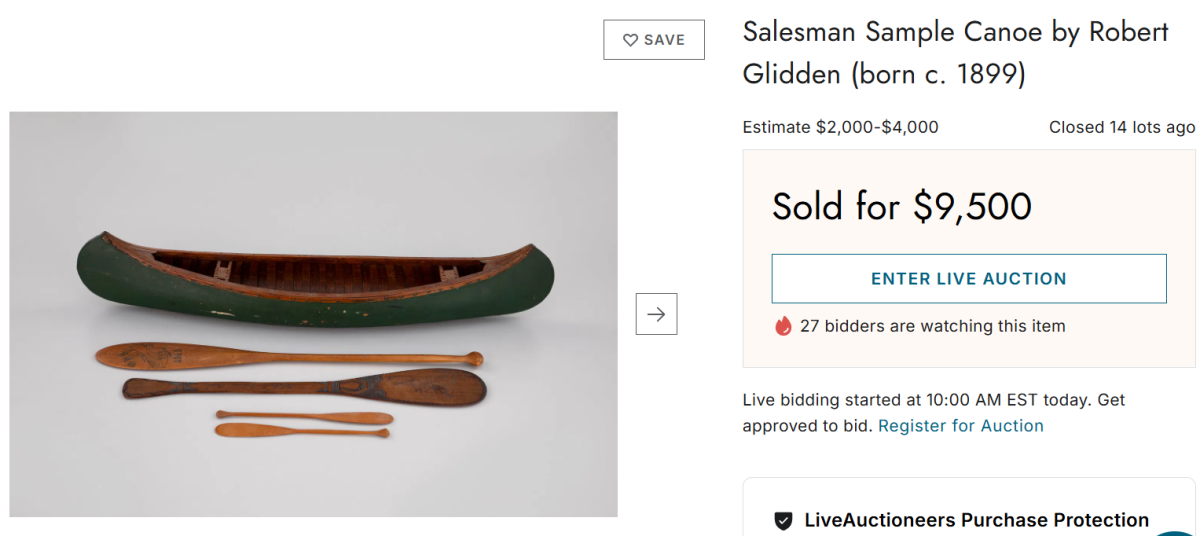
Task: Go to next image with arrow
Action: (656, 314)
